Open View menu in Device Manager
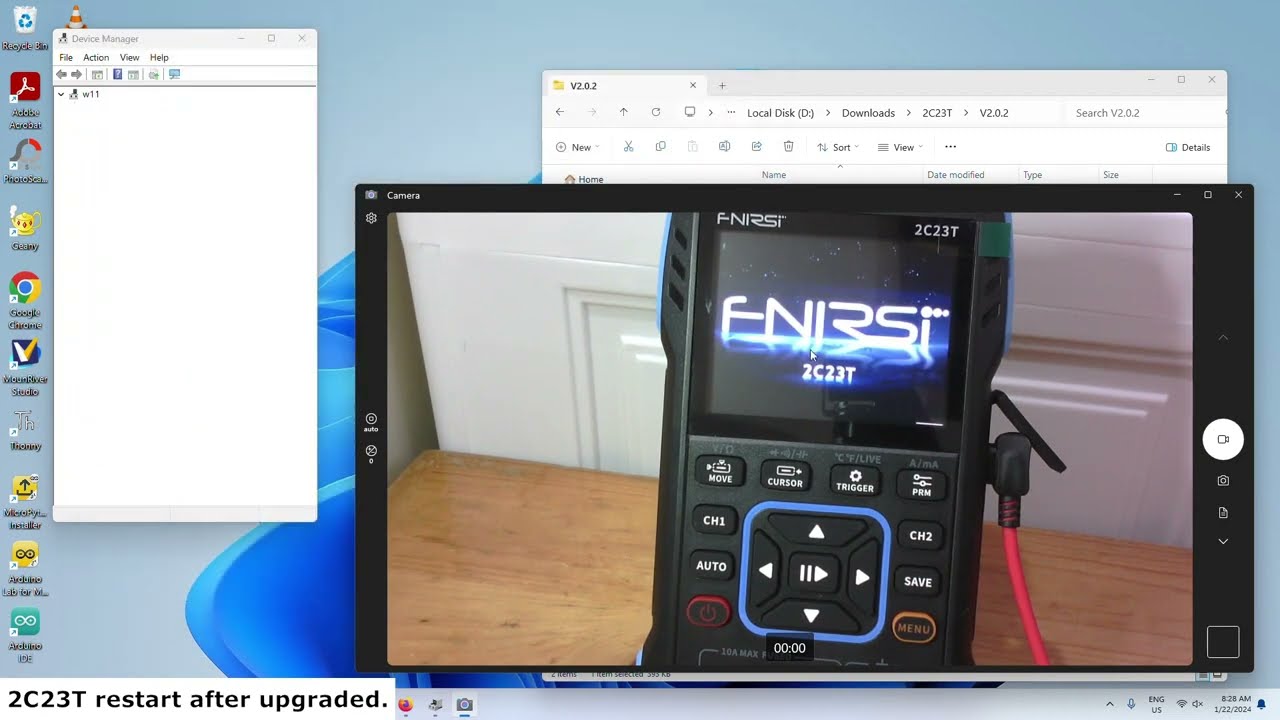The height and width of the screenshot is (720, 1280). click(130, 58)
